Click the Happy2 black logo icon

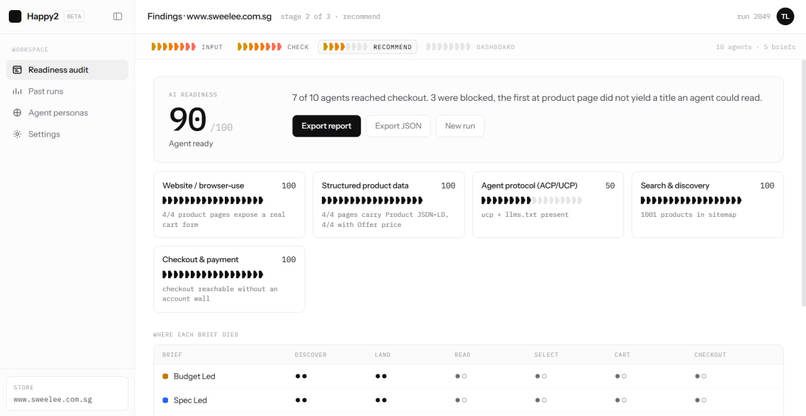(x=15, y=16)
